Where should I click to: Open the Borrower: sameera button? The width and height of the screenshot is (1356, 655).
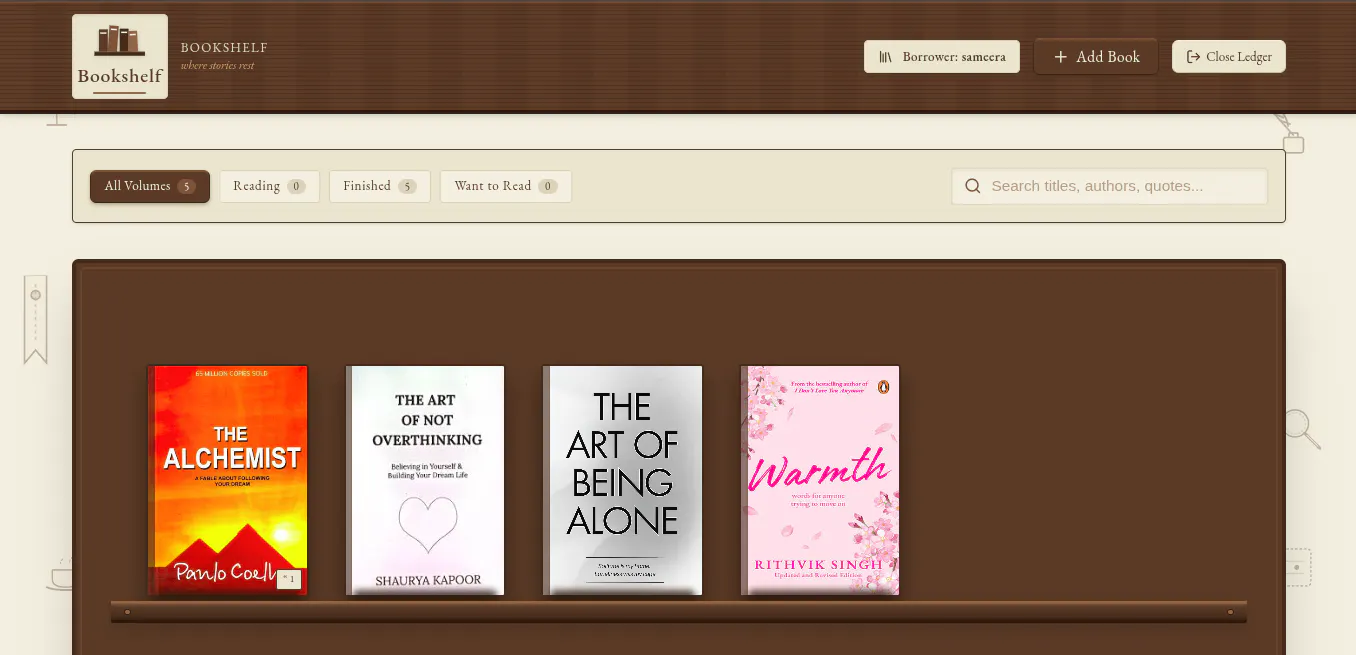(x=942, y=57)
